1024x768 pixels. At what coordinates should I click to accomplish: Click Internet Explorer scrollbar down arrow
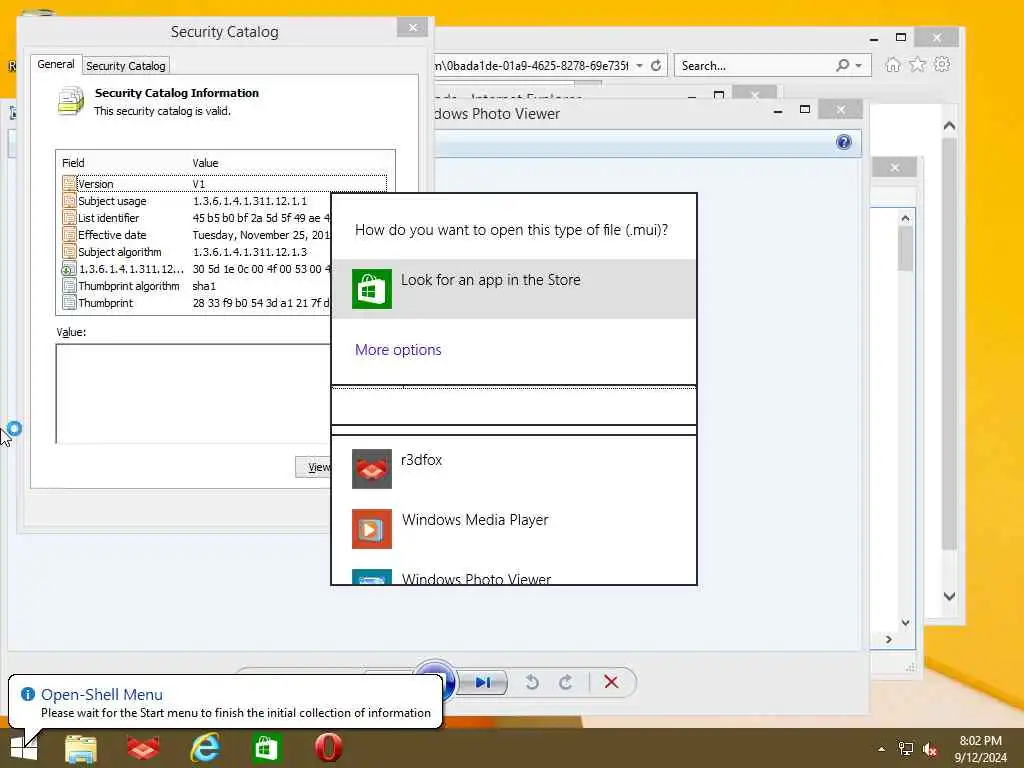pos(950,596)
